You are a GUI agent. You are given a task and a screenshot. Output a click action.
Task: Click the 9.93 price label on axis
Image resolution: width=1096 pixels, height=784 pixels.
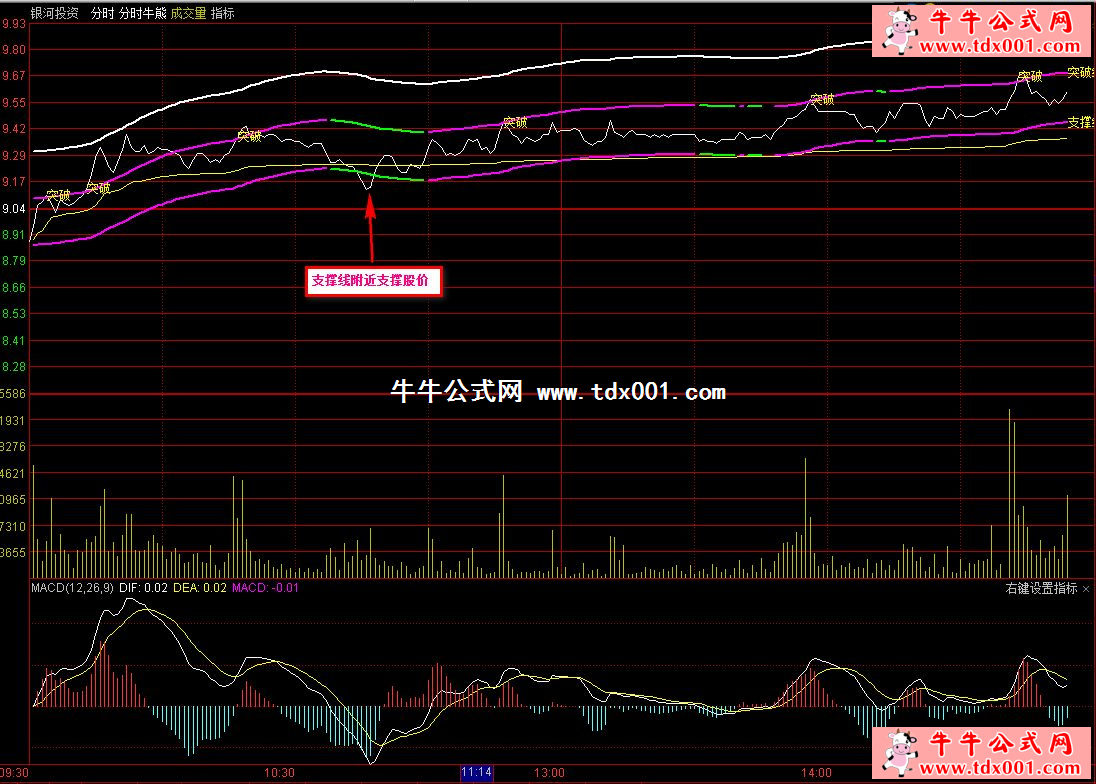tap(14, 24)
